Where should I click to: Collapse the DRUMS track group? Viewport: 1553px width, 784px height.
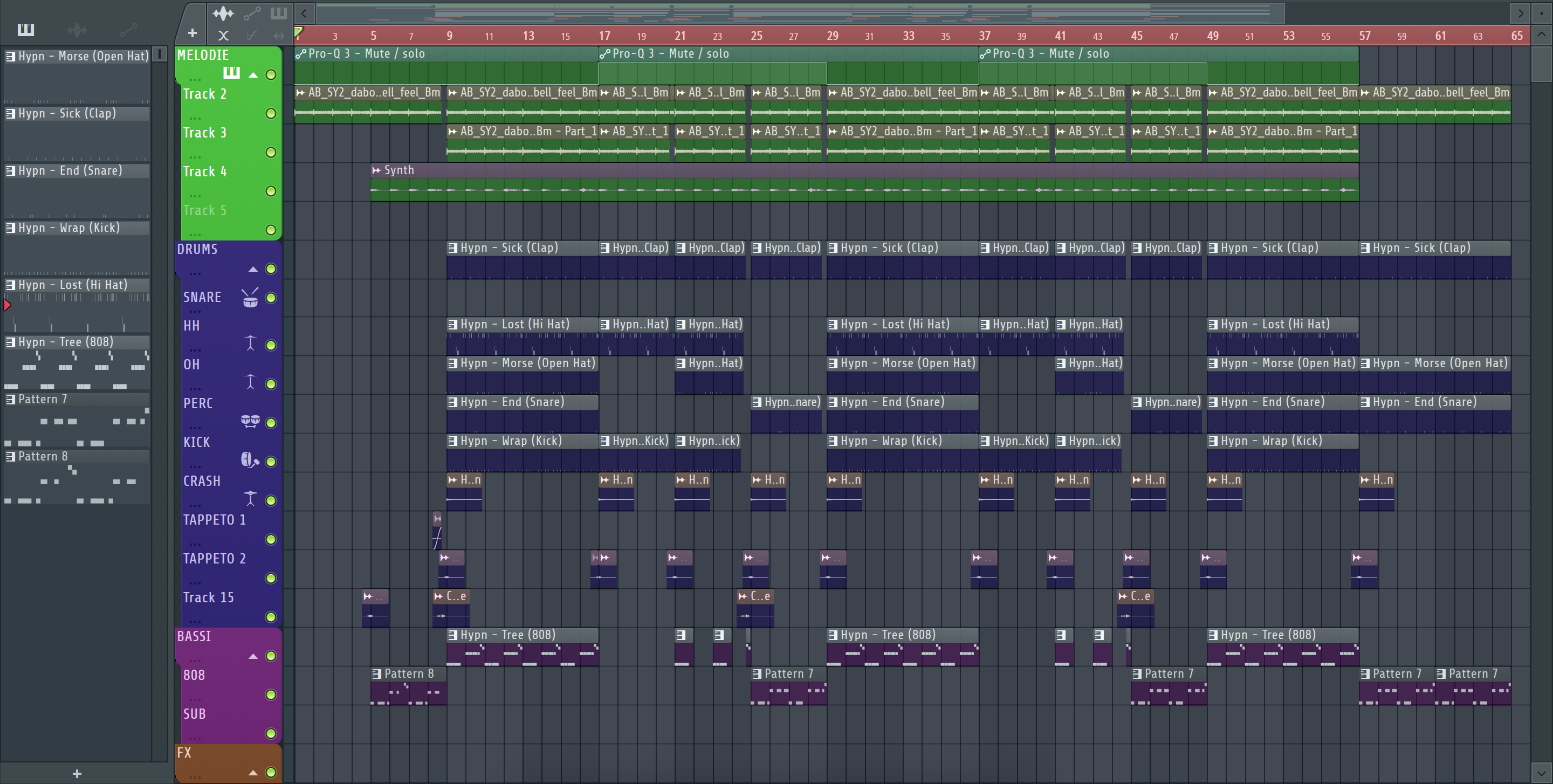(x=253, y=270)
